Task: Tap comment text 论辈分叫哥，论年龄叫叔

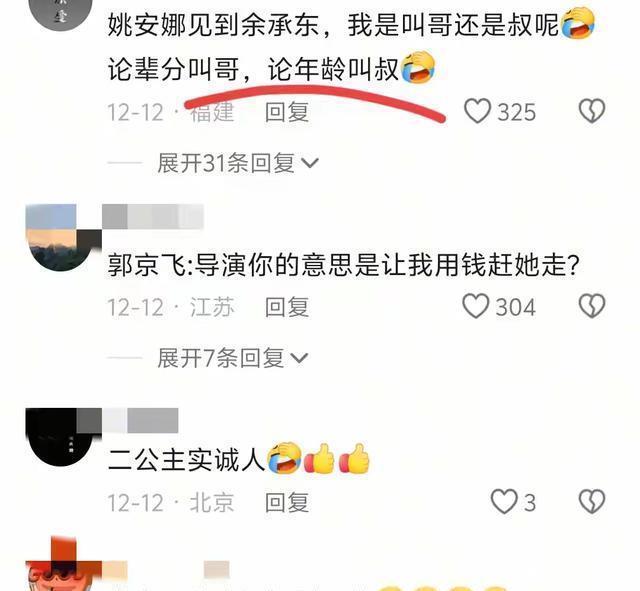Action: point(253,69)
